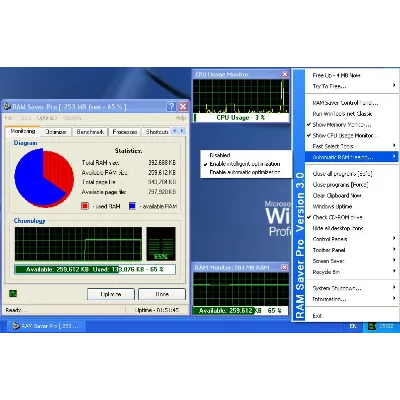Viewport: 400px width, 400px height.
Task: Click the RAM usage pie chart
Action: 44,178
